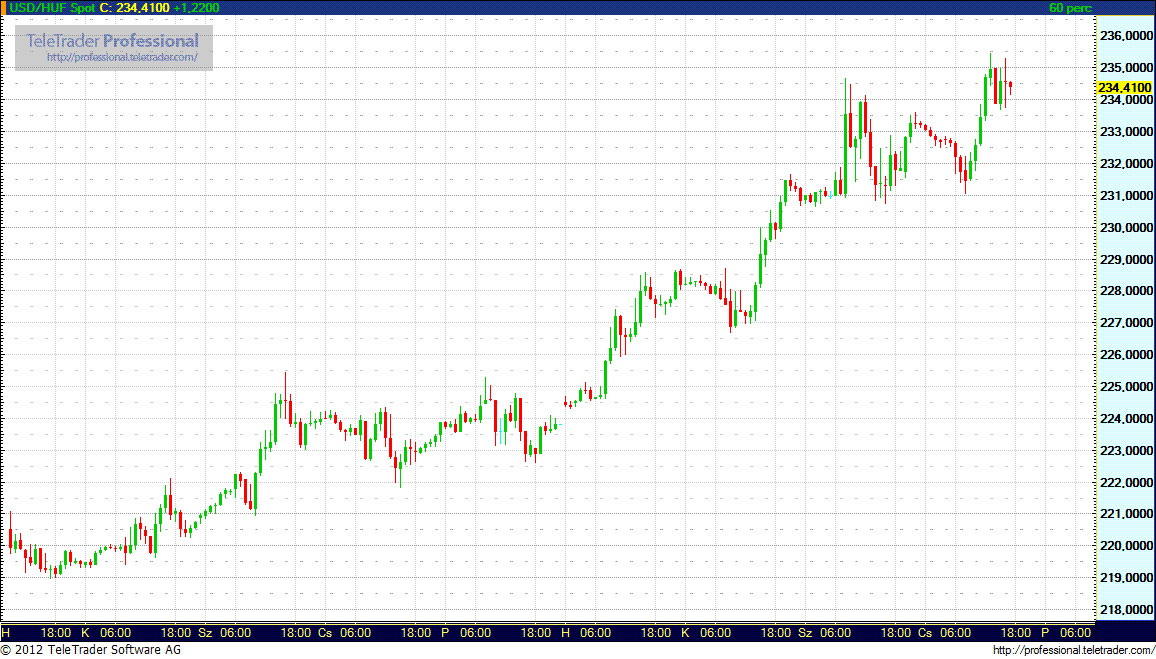This screenshot has width=1156, height=659.
Task: Click the © 2012 TeleTrader Software AG text
Action: (x=91, y=650)
